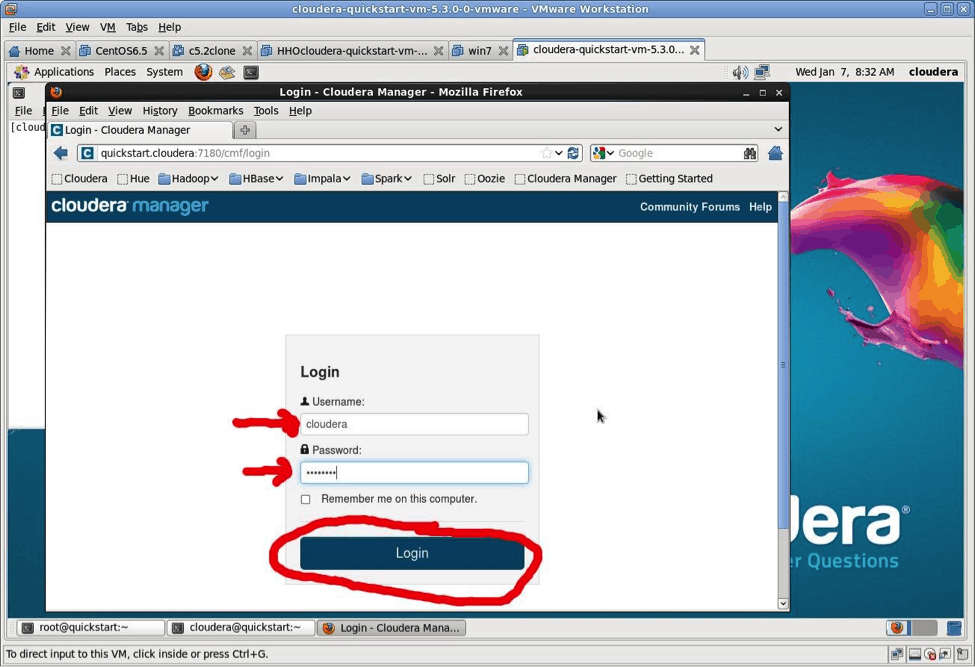Click the volume speaker icon in panel

click(739, 72)
